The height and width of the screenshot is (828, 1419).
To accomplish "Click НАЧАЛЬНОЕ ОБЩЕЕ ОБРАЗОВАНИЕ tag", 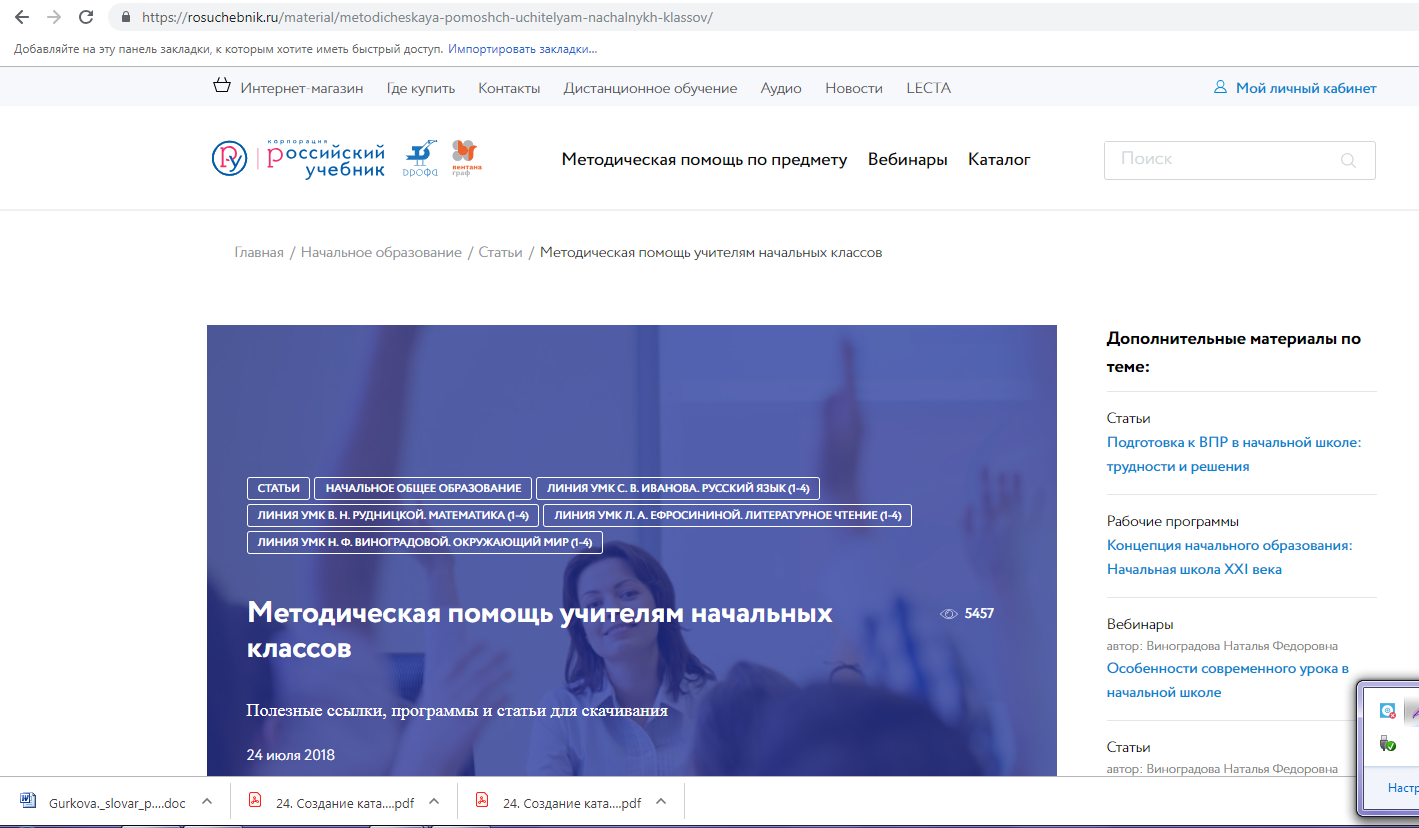I will pyautogui.click(x=423, y=488).
